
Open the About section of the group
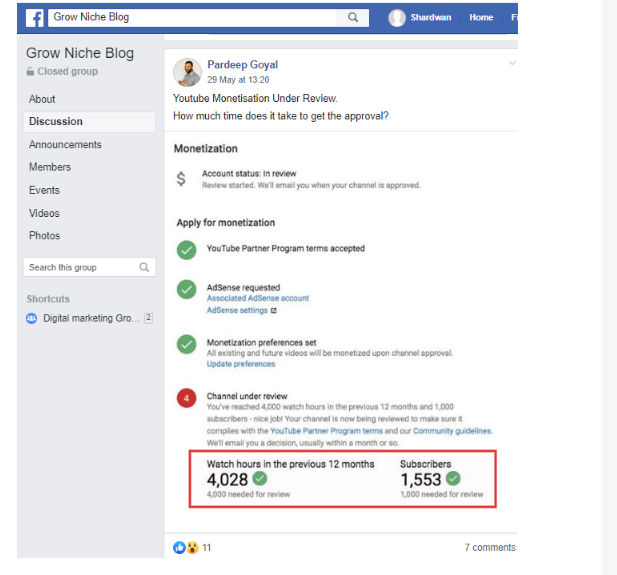pos(42,99)
